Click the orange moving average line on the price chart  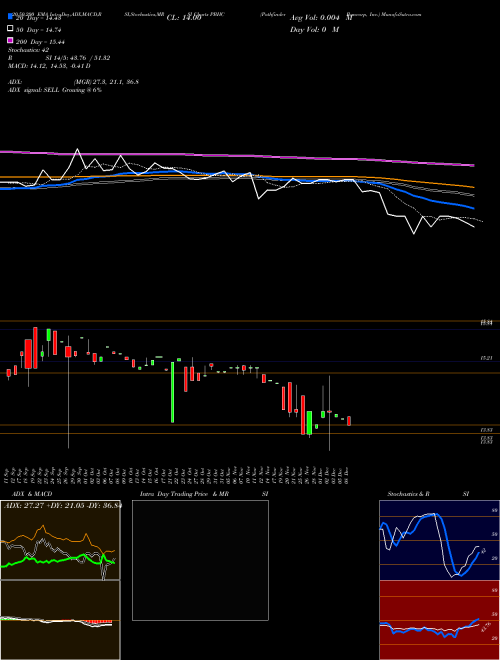237,178
